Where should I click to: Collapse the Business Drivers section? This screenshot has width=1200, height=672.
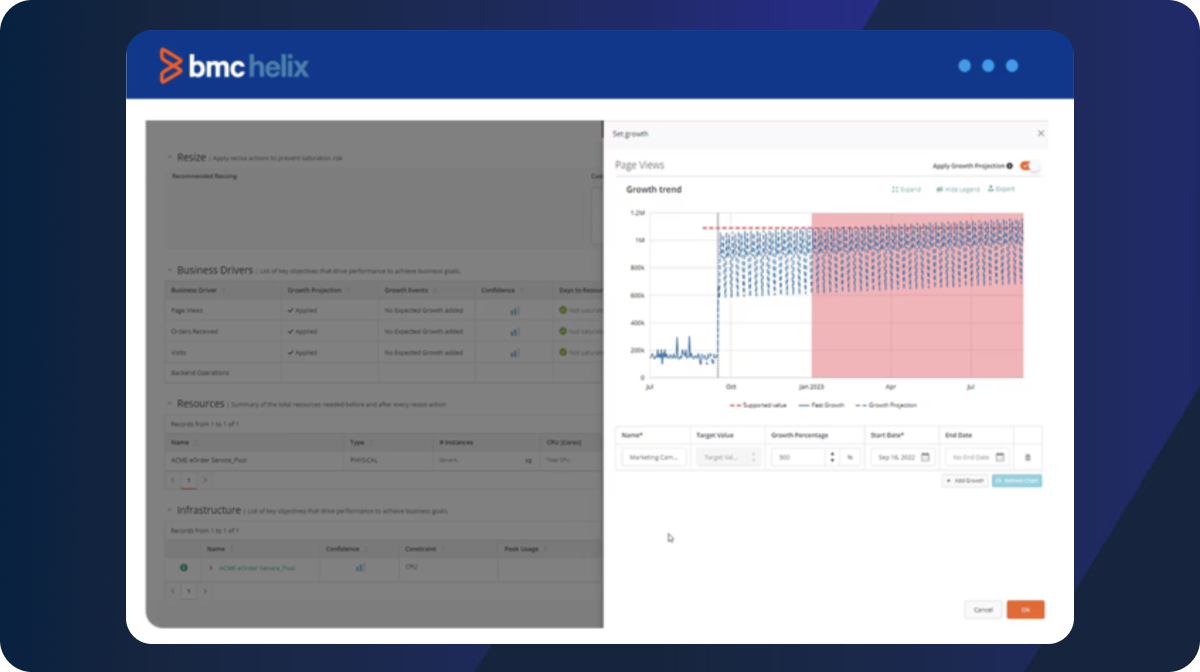pos(169,270)
